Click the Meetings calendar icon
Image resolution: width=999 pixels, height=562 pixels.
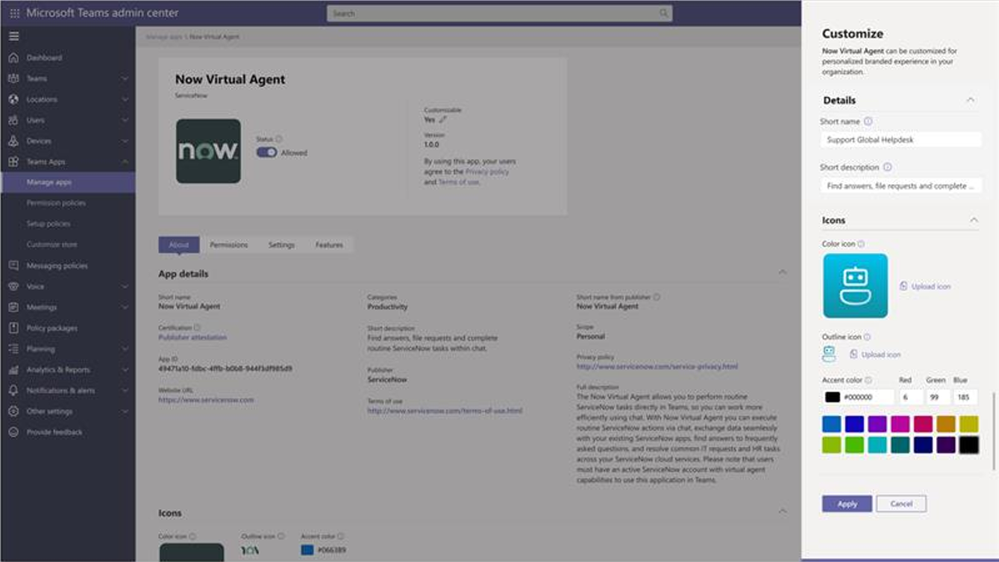(x=13, y=307)
